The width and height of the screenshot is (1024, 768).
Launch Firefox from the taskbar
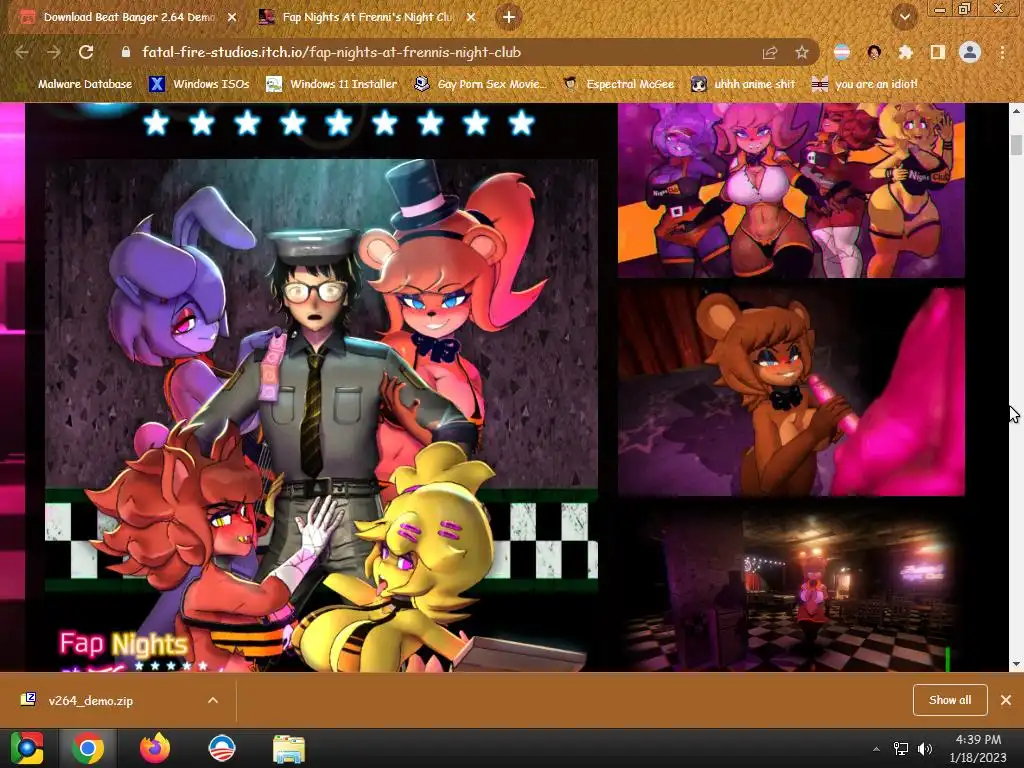coord(155,748)
